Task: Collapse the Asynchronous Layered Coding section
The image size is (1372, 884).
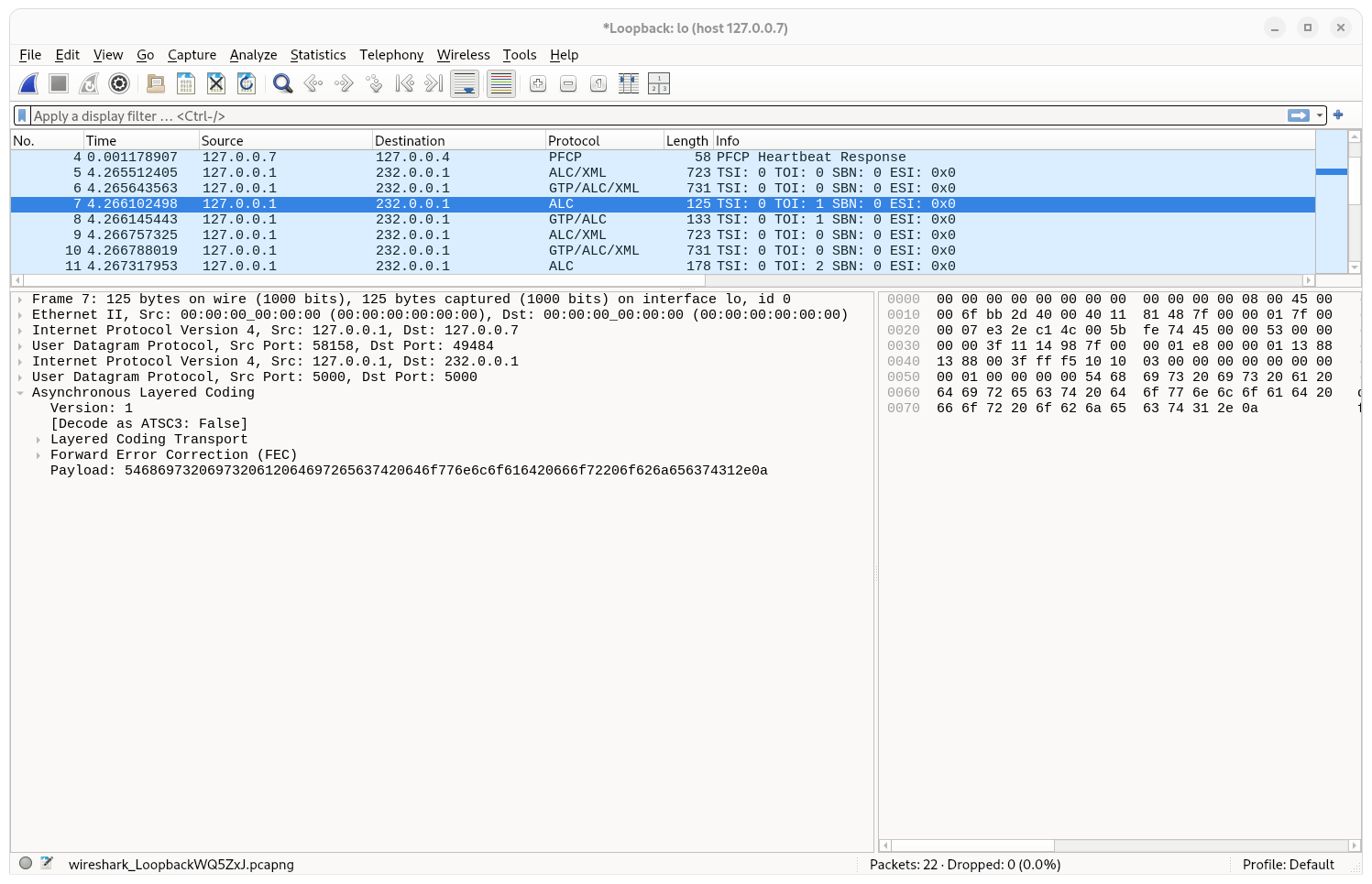Action: (20, 392)
